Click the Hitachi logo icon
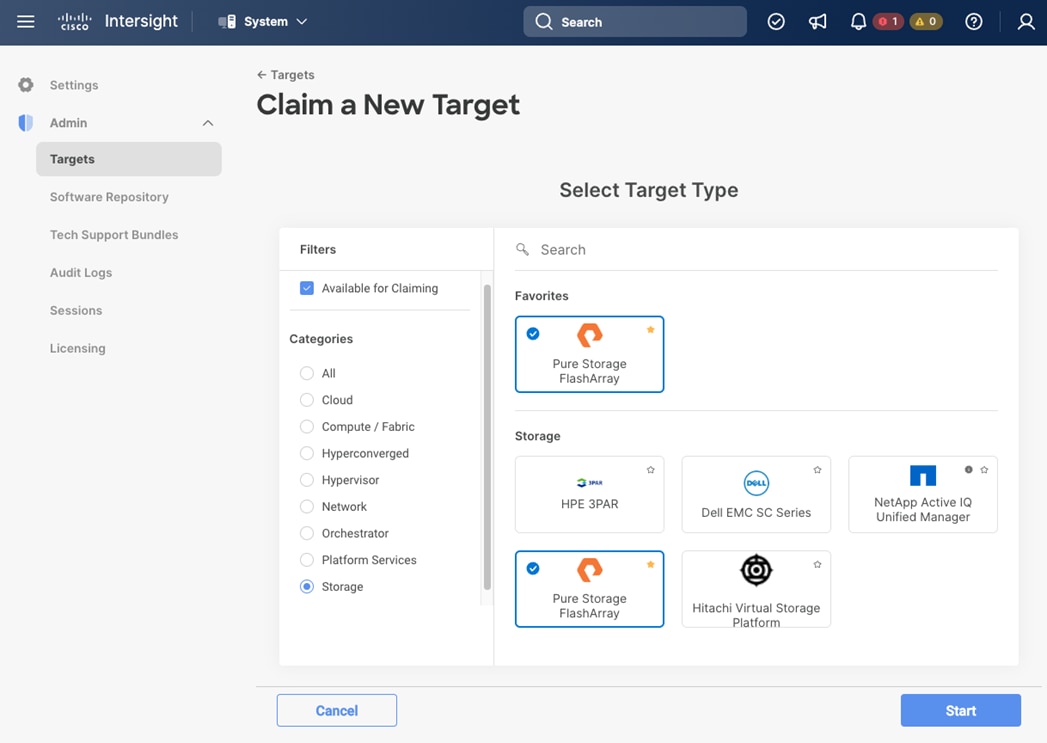 (x=756, y=570)
